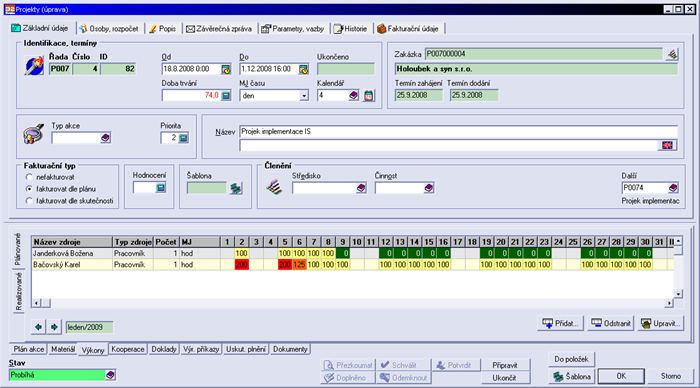Go to previous month with left arrow
The image size is (700, 388).
point(38,327)
